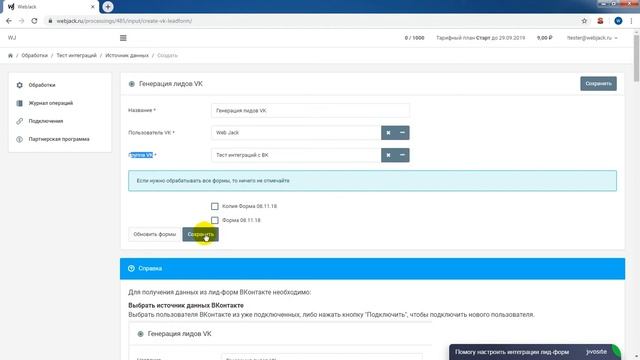
Task: Open the red browser extension icon
Action: 600,21
